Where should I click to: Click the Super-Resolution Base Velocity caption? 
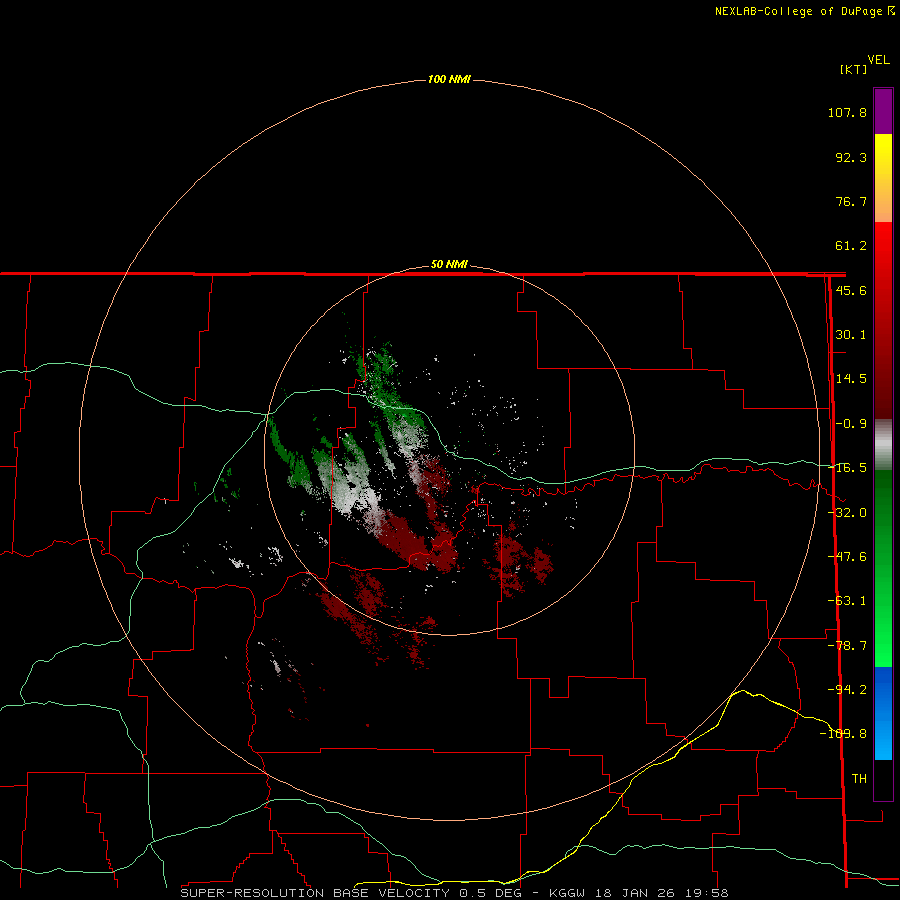(454, 893)
